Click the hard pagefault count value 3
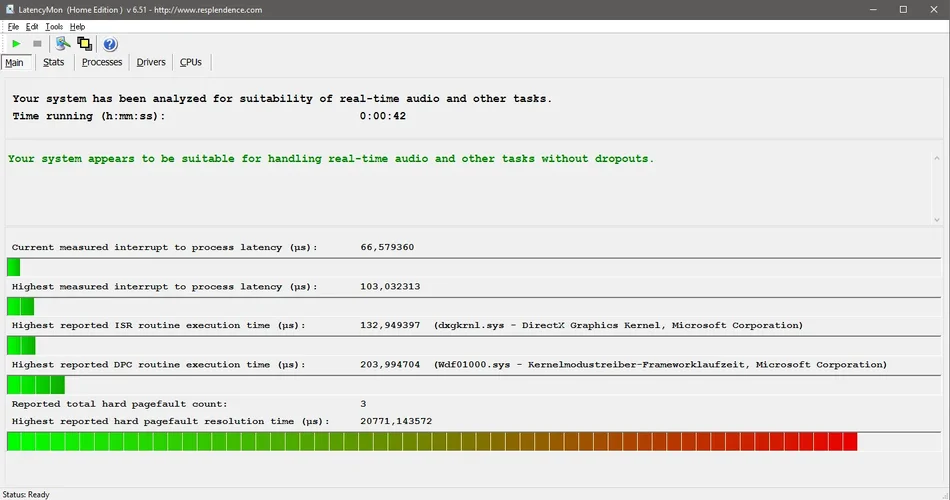This screenshot has width=950, height=500. click(x=363, y=404)
